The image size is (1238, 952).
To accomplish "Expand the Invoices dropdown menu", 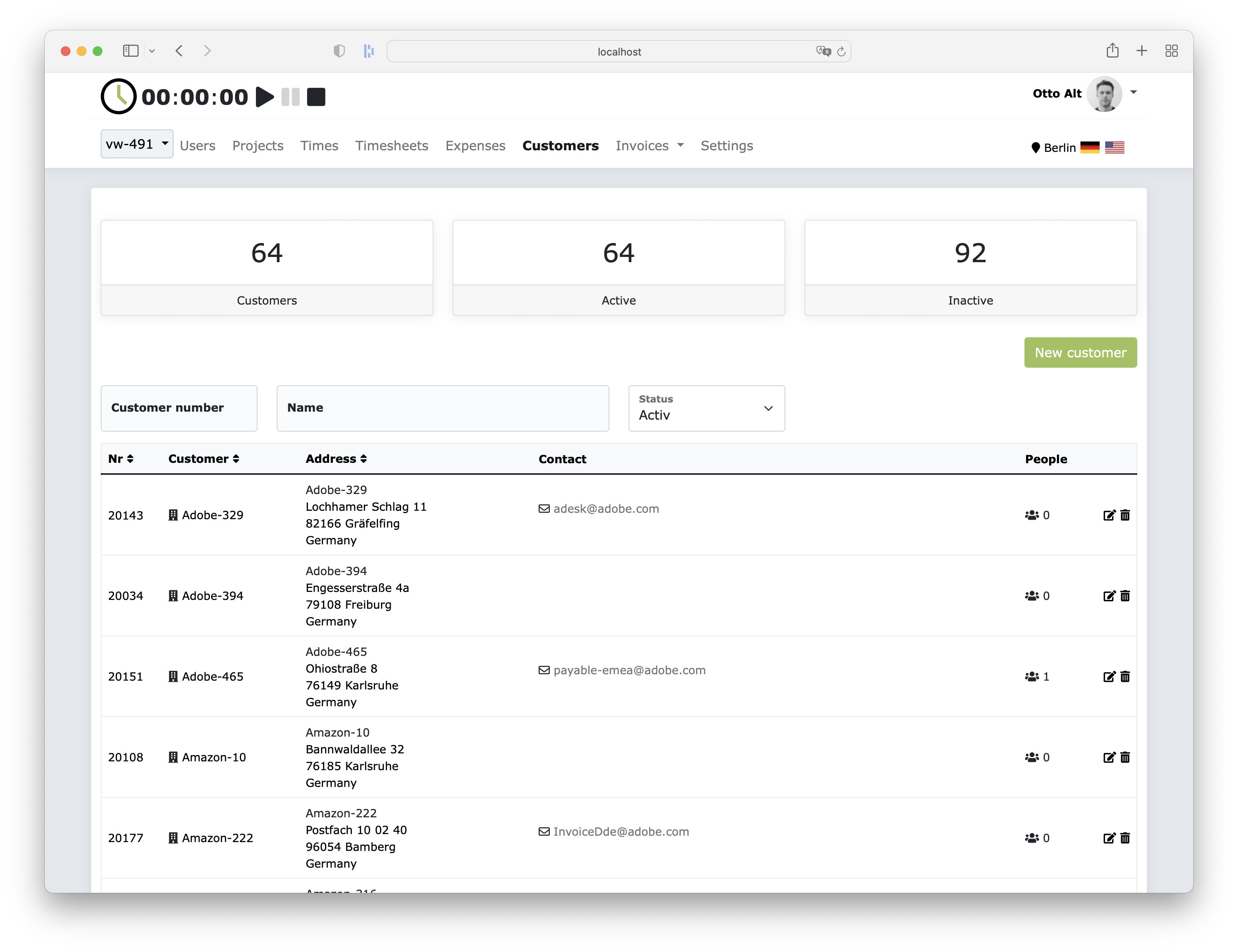I will coord(650,145).
